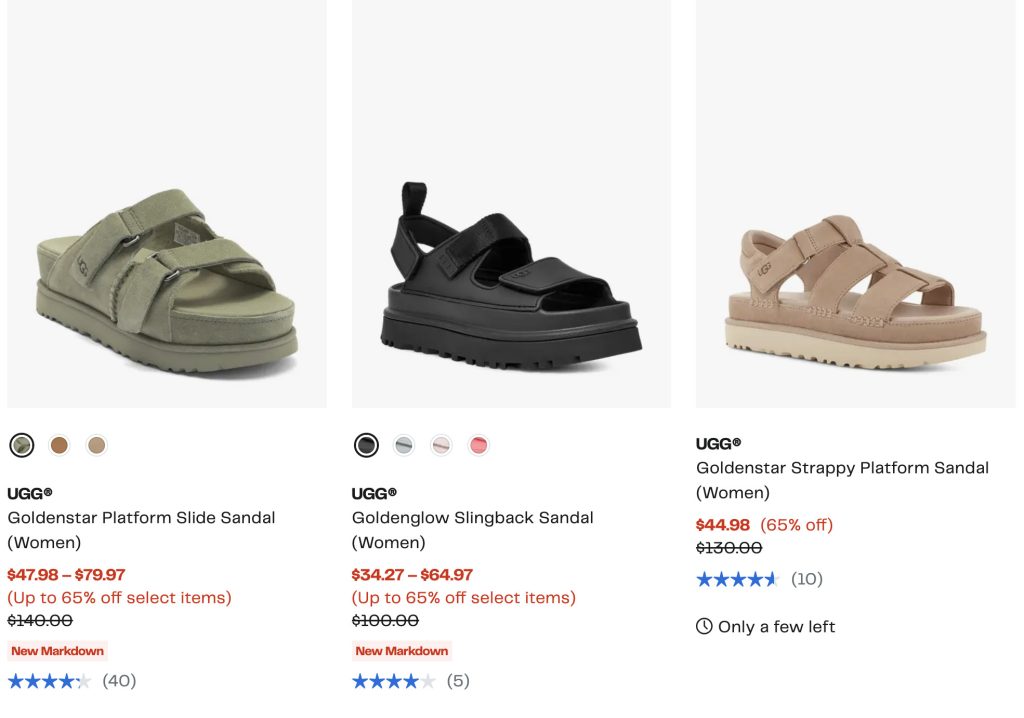Viewport: 1024px width, 718px height.
Task: Click the black slingback sandal image
Action: pos(511,275)
